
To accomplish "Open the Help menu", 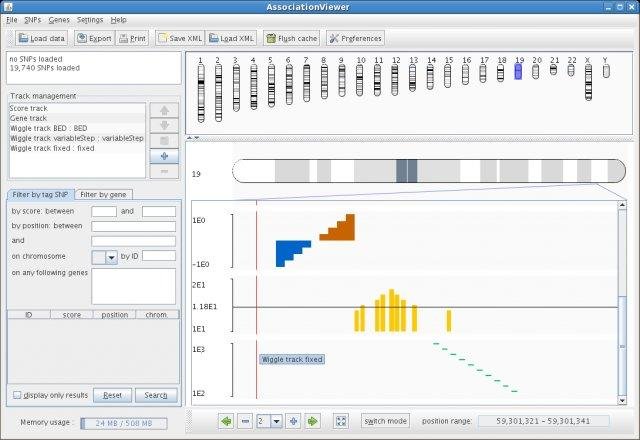I will pos(118,20).
